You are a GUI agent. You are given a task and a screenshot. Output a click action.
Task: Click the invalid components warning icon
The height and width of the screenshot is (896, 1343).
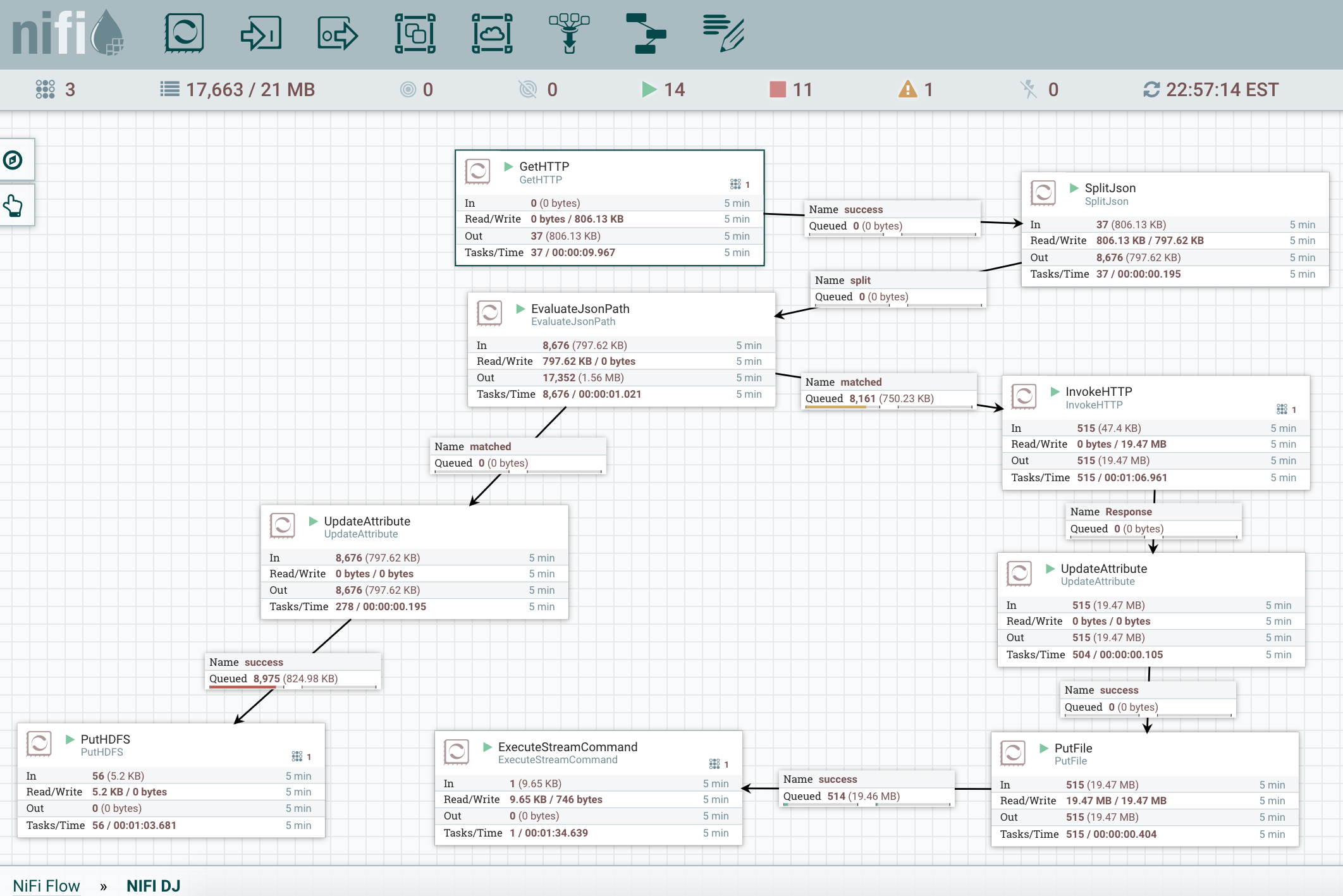pos(908,89)
